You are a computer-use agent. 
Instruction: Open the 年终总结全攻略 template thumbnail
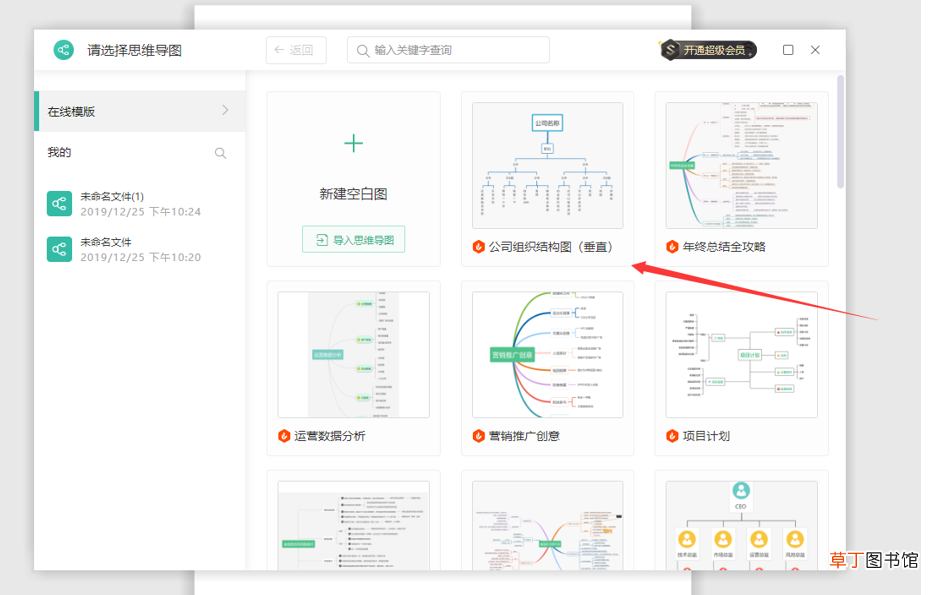(742, 165)
